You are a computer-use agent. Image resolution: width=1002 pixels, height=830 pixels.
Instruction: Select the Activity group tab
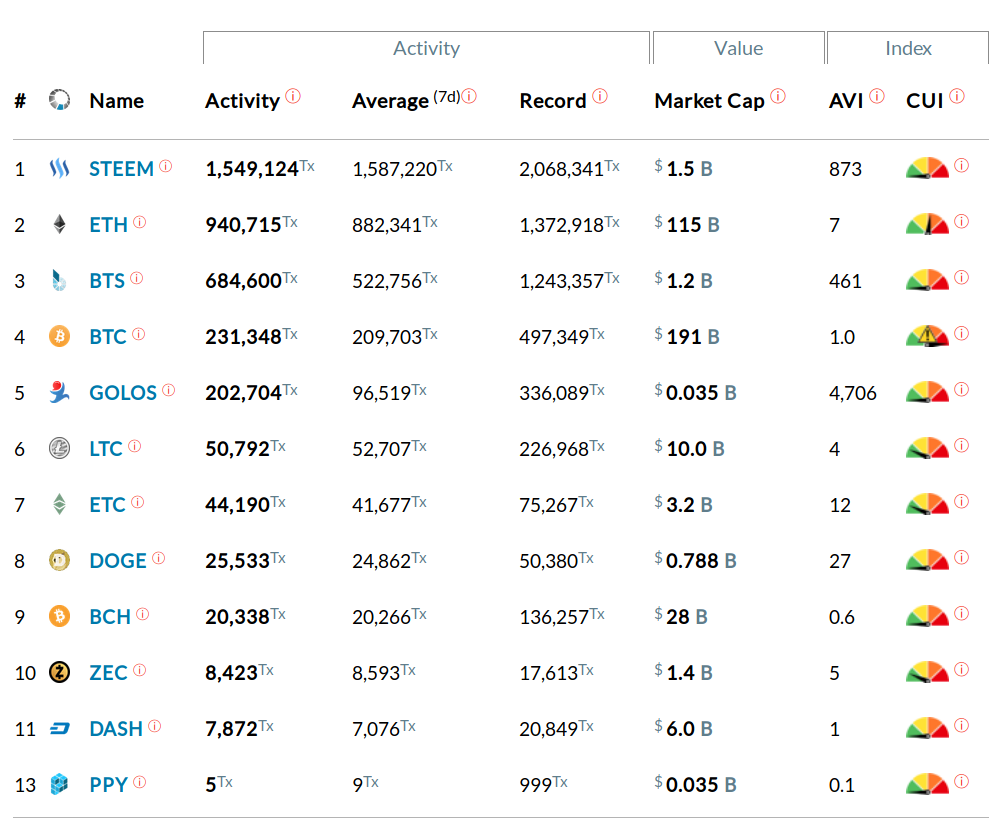coord(426,48)
